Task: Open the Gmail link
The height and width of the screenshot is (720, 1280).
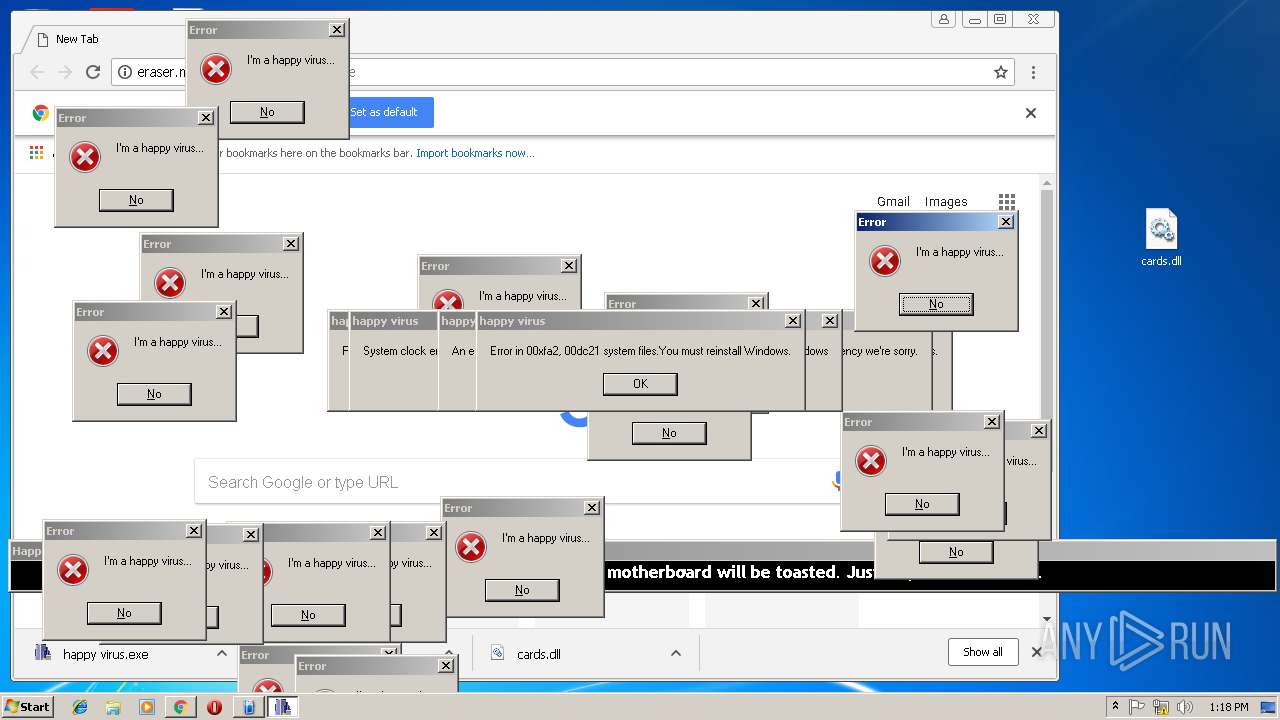Action: click(893, 201)
